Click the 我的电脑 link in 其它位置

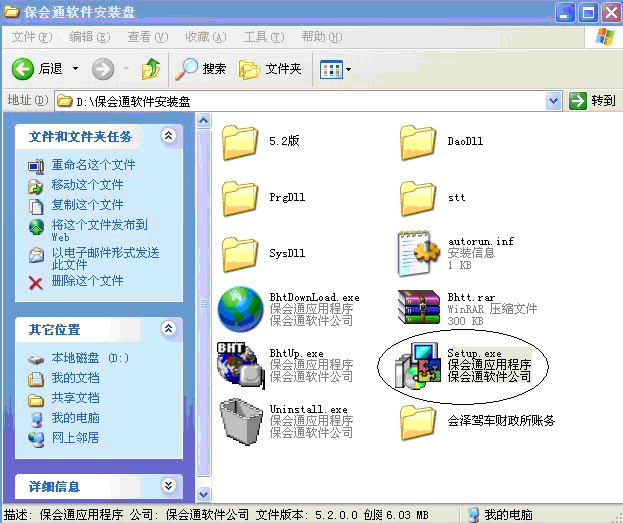click(x=75, y=418)
